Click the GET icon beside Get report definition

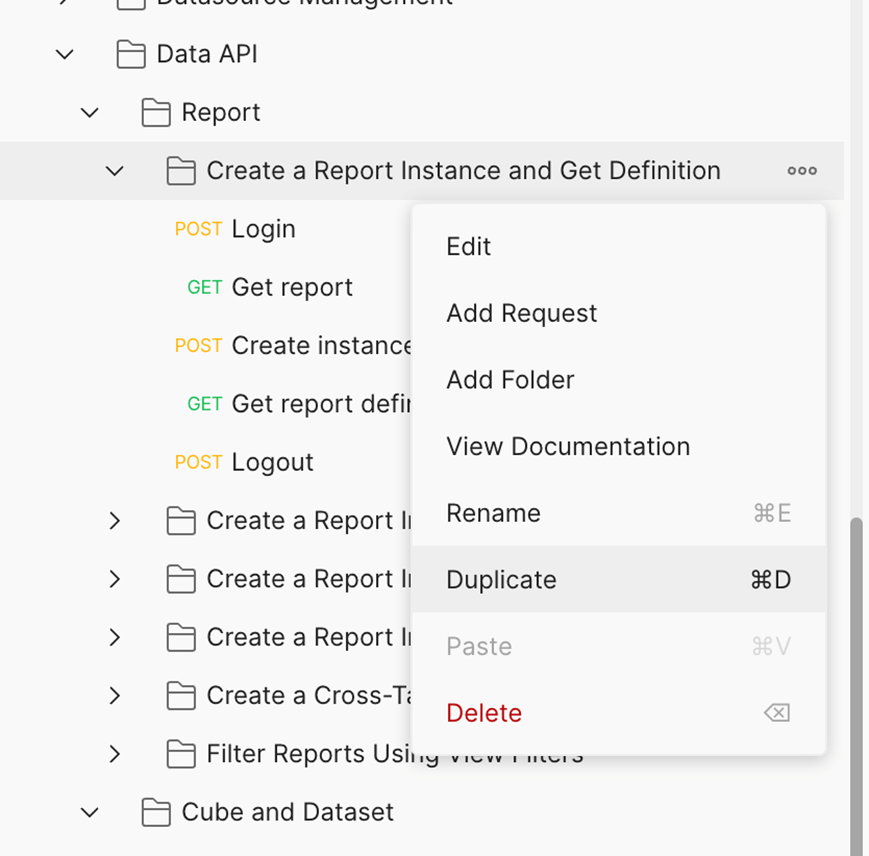click(x=204, y=404)
